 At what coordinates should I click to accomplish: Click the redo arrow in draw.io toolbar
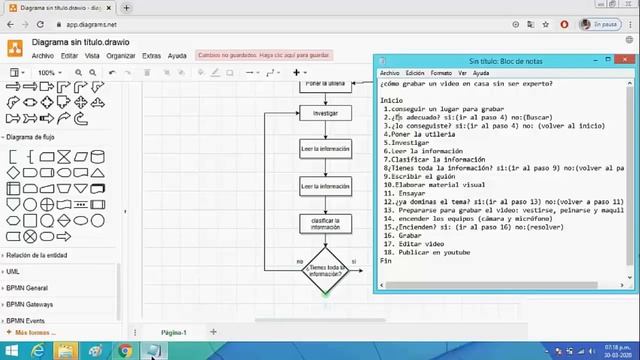point(127,73)
